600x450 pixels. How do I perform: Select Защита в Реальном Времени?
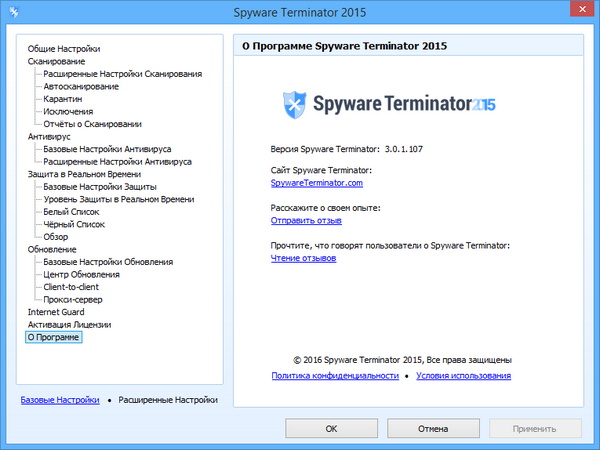point(84,174)
